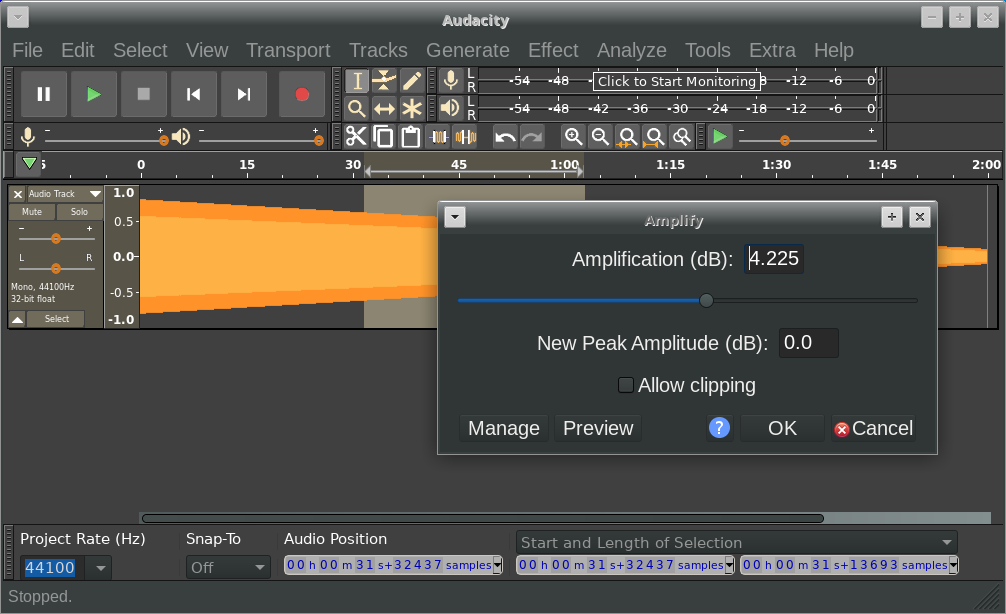
Task: Preview the Amplify effect
Action: (597, 428)
